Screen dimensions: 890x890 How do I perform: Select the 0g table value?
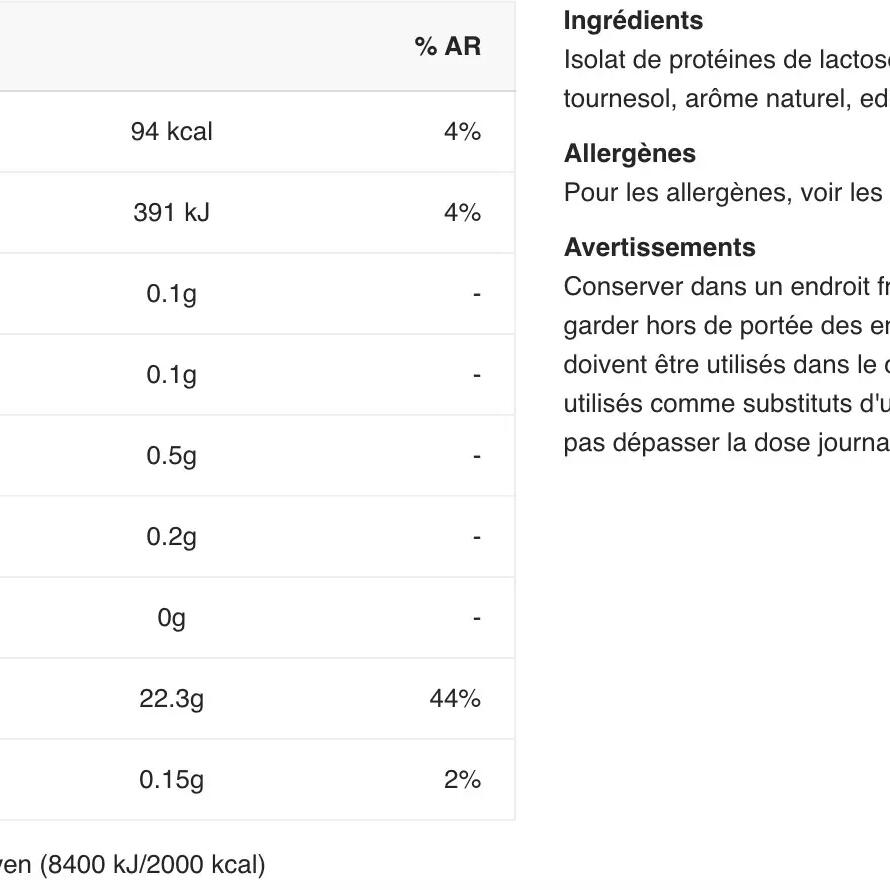(x=171, y=618)
